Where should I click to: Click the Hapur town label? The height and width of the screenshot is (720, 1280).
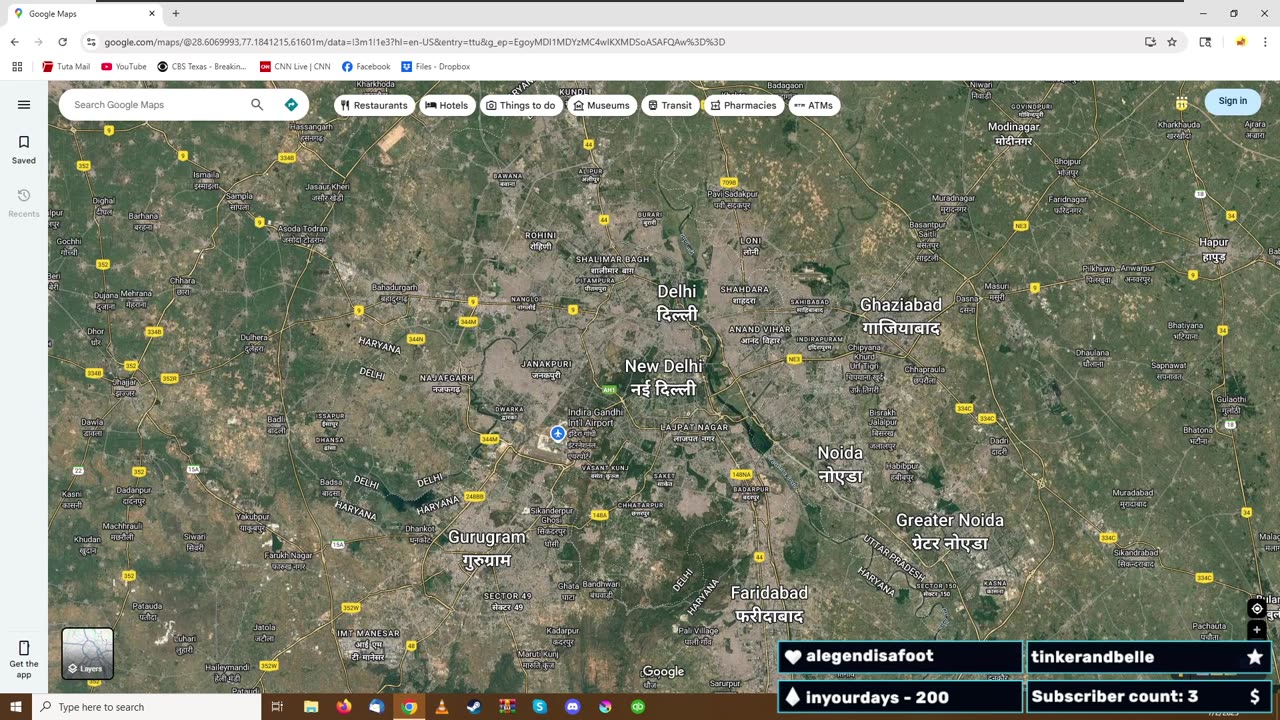coord(1214,249)
